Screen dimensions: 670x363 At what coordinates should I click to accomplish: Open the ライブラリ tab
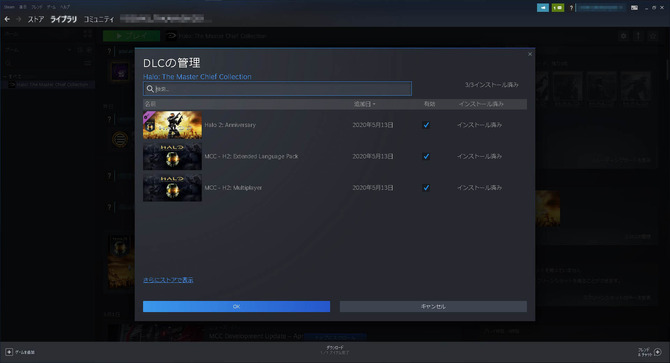tap(64, 19)
